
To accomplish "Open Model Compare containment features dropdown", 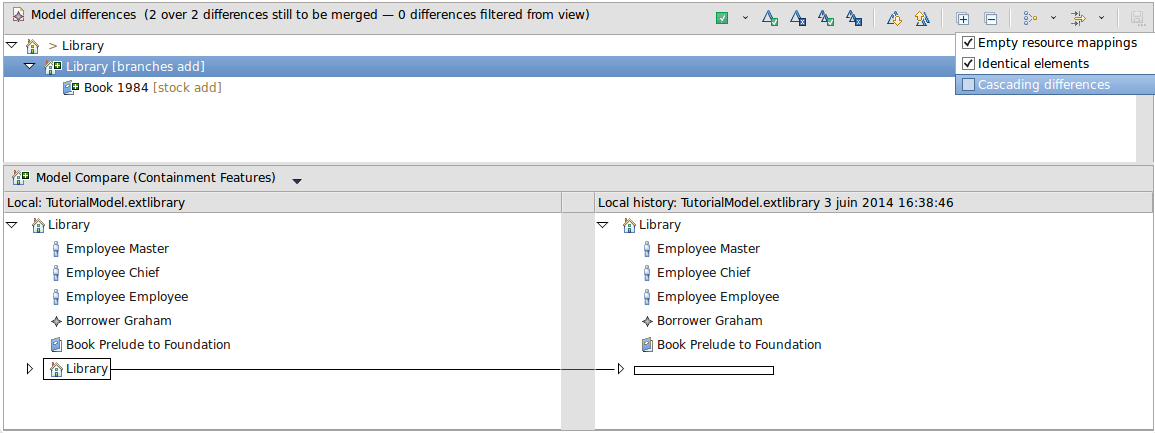I will [x=297, y=180].
